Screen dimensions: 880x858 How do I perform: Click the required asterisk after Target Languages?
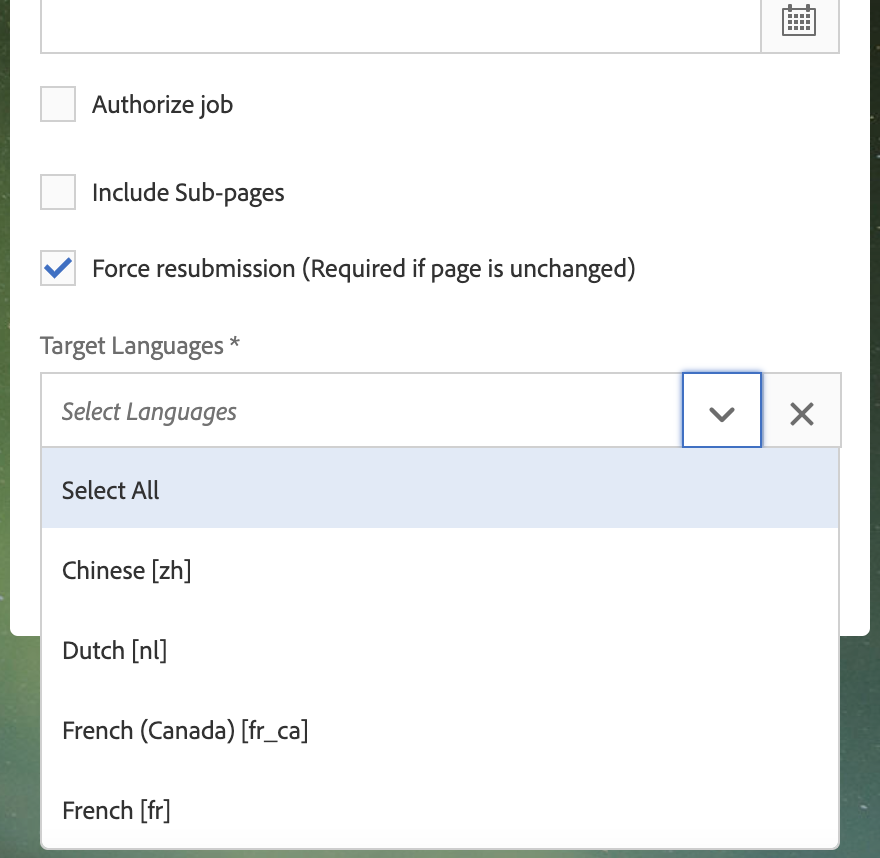tap(235, 345)
